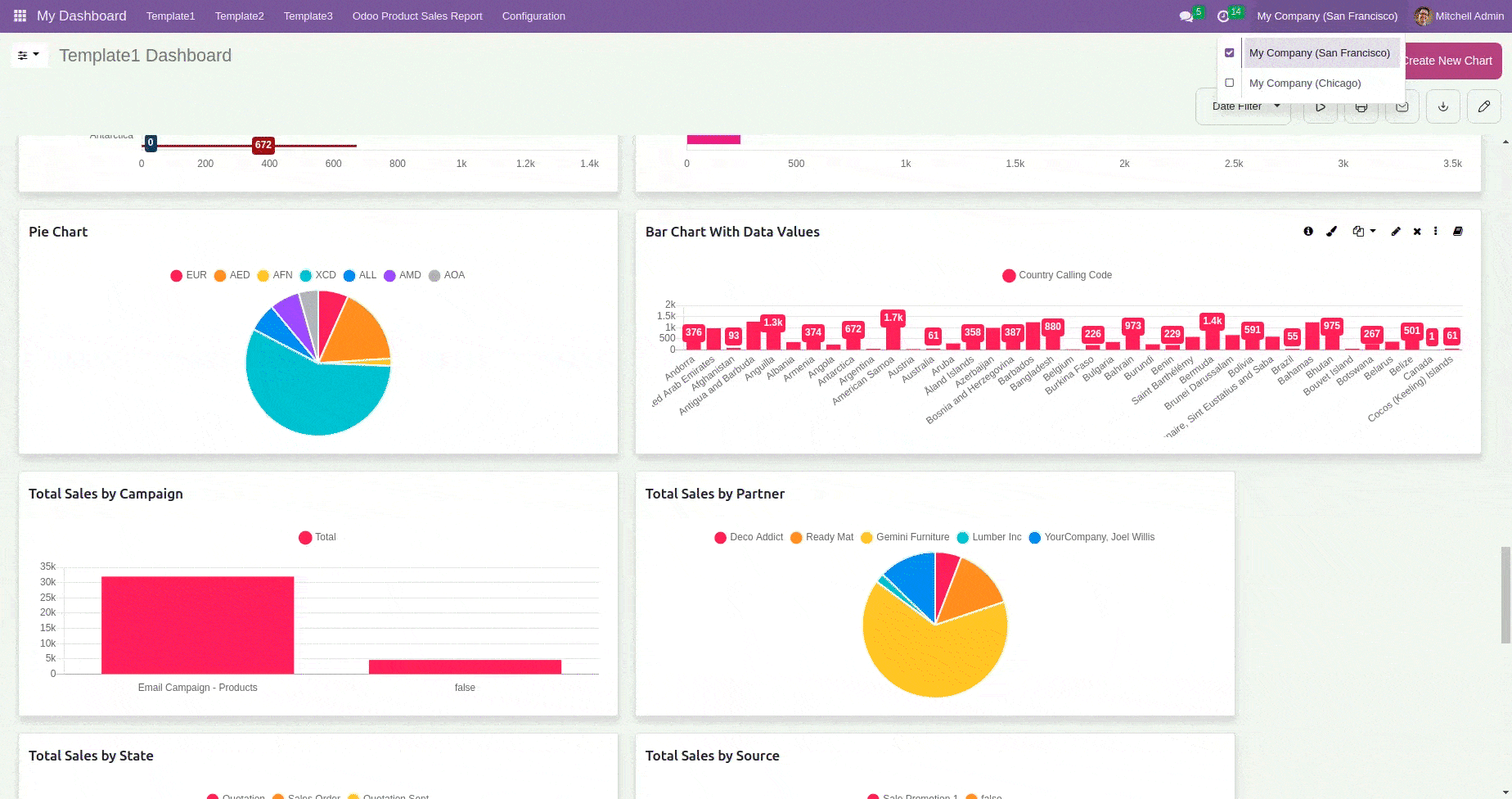Open three-dot more options on Bar Chart
Viewport: 1512px width, 799px height.
[1436, 232]
